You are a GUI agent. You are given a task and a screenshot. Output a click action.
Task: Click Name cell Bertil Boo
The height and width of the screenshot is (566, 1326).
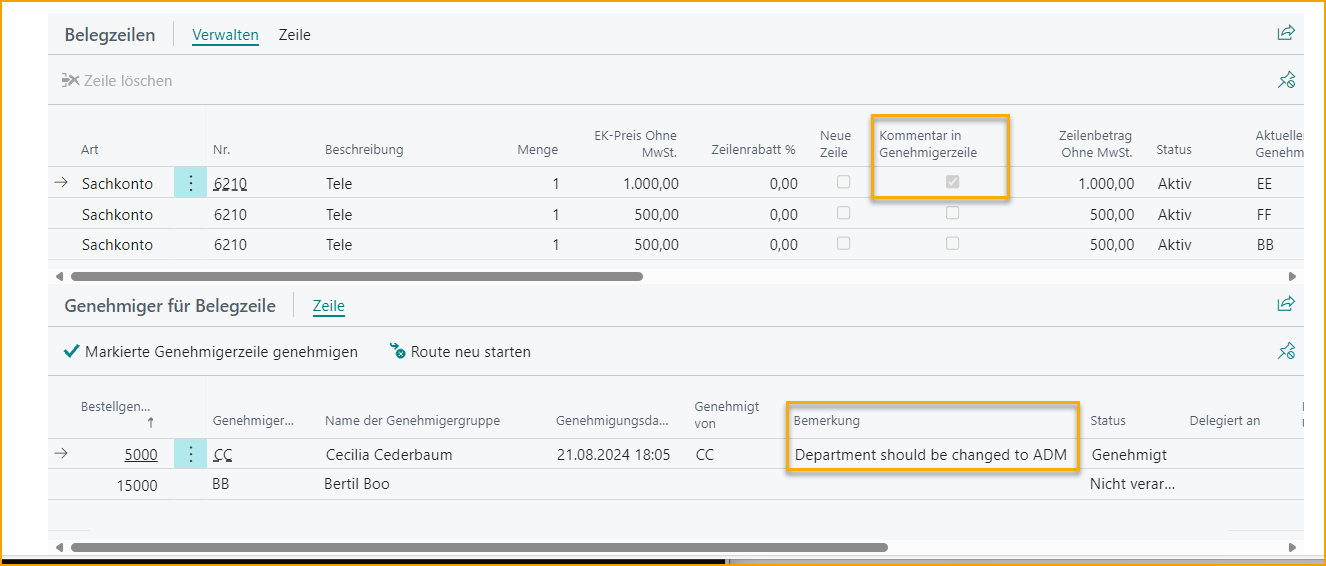click(x=357, y=485)
